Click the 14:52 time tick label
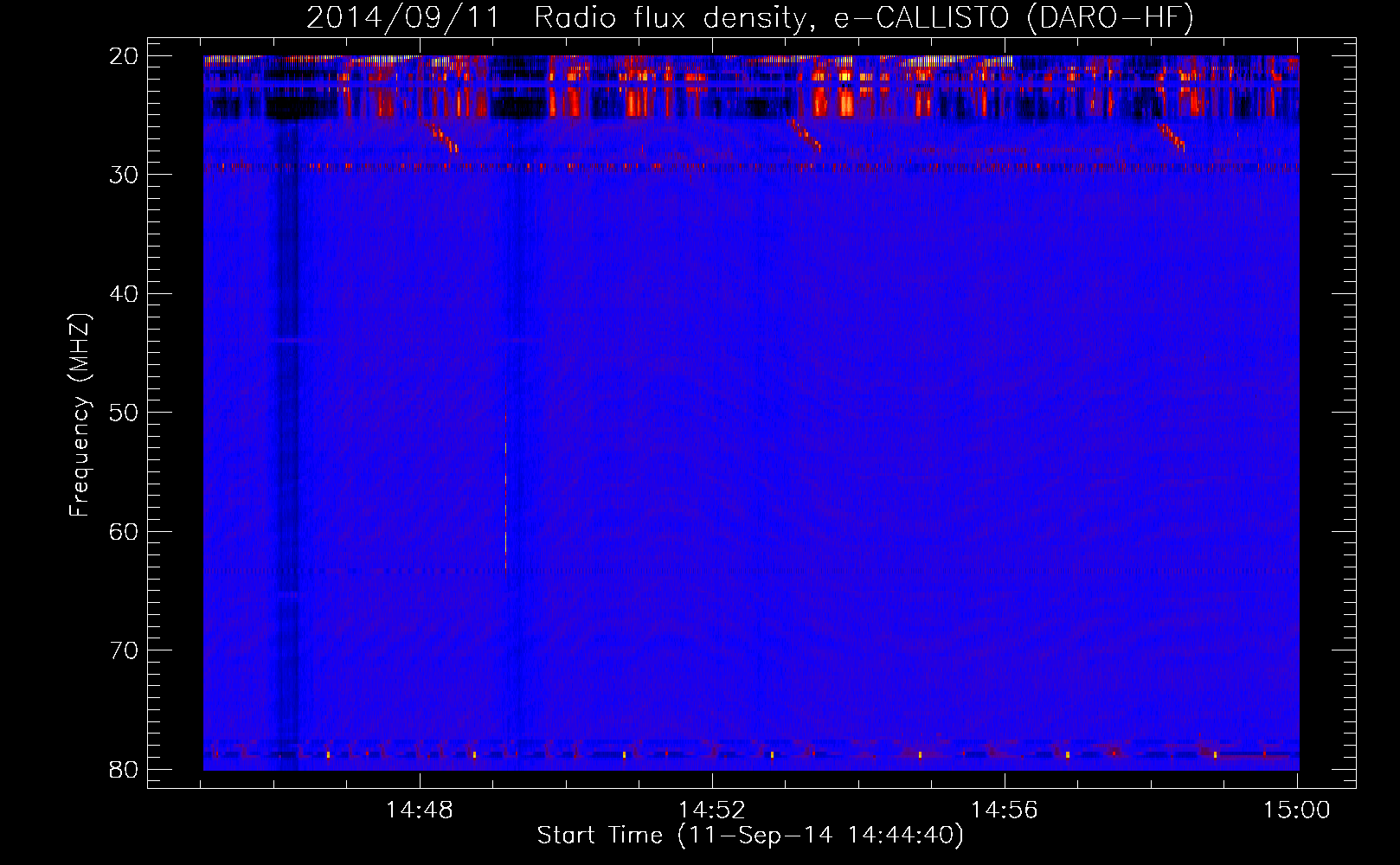Image resolution: width=1400 pixels, height=865 pixels. (712, 811)
